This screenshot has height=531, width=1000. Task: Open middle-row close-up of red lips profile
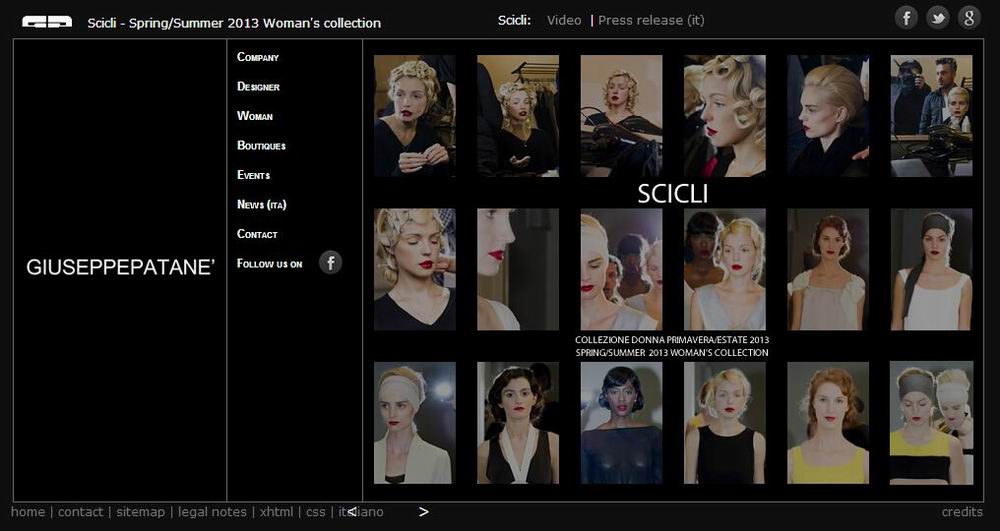518,269
